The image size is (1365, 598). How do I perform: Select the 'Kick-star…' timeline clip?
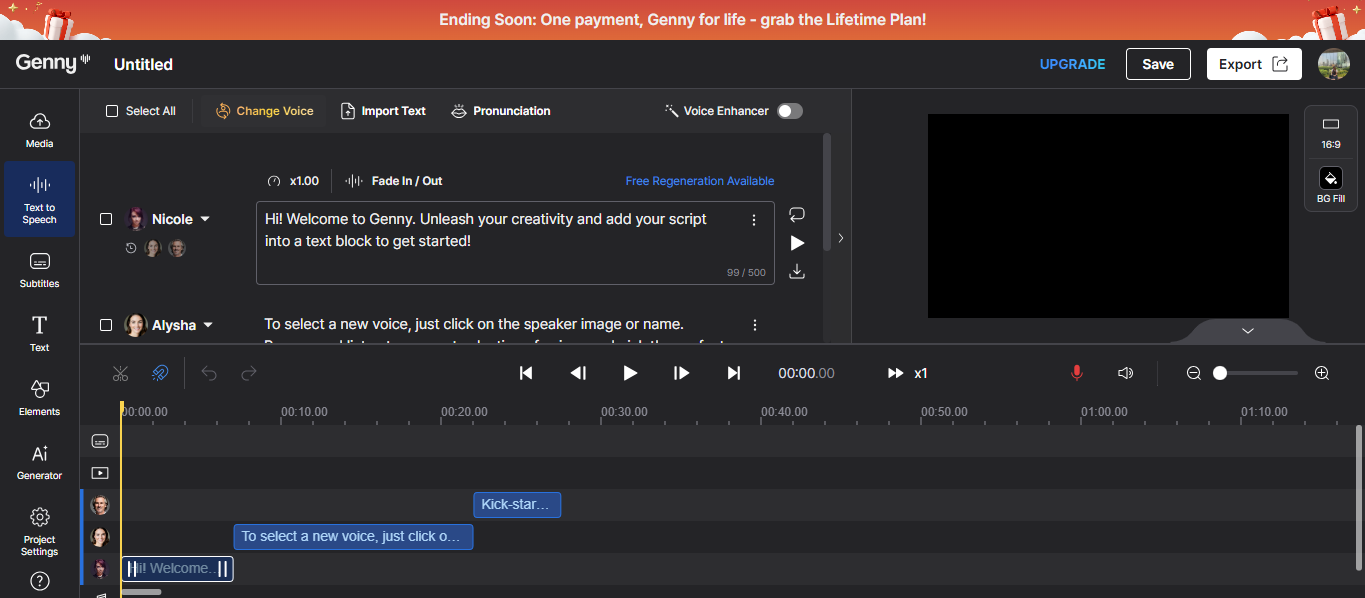pos(516,505)
